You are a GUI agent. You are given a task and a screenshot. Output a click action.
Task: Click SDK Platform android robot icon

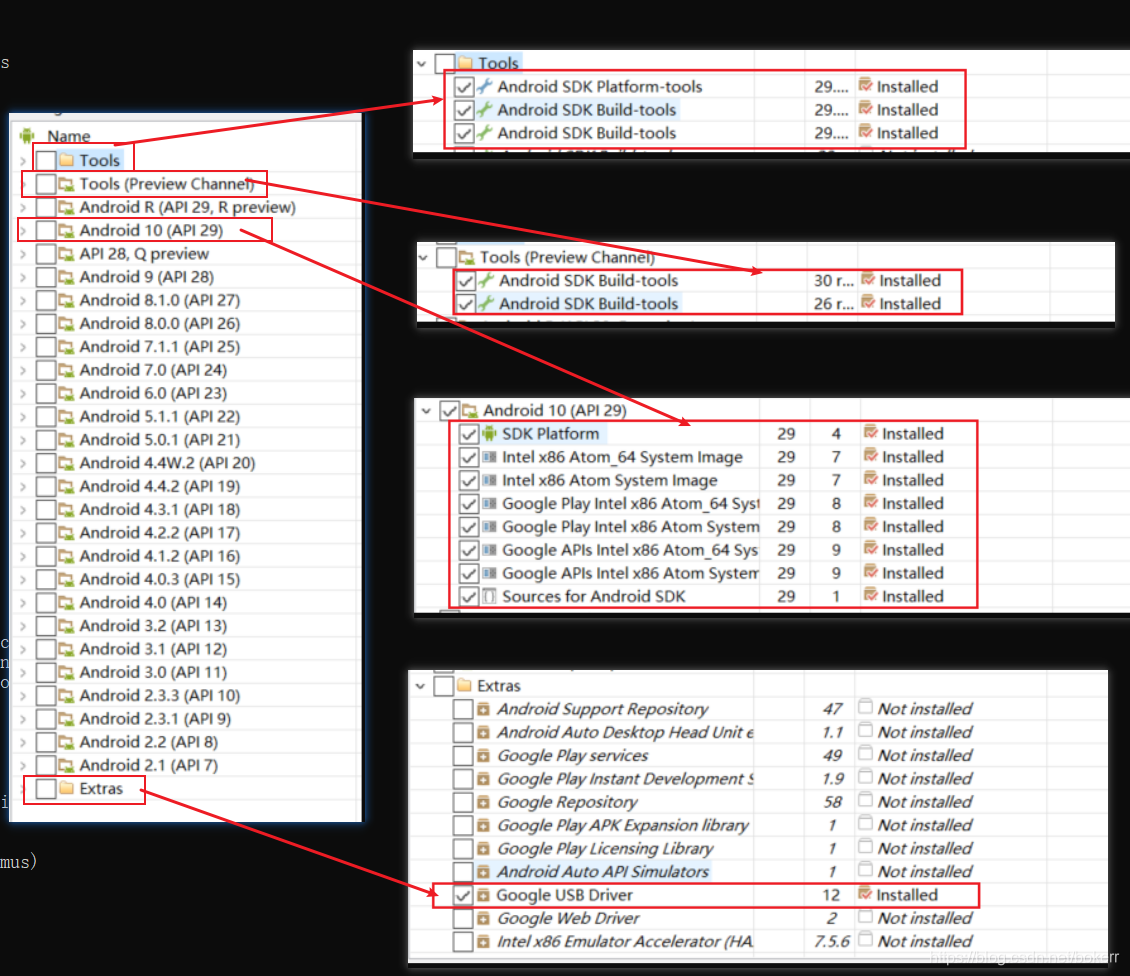(x=489, y=433)
